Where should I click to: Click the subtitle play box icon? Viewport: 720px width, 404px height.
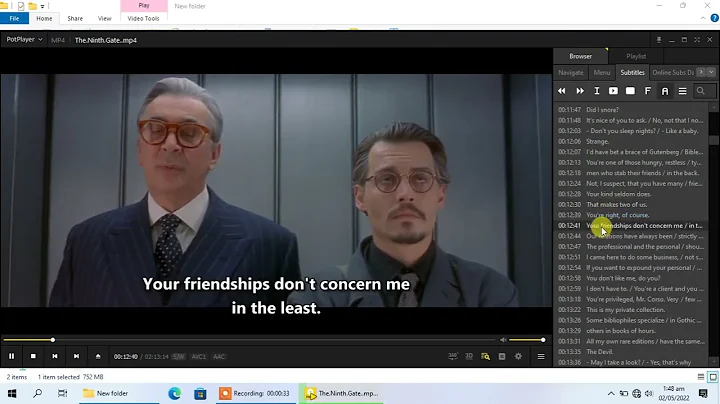point(613,91)
